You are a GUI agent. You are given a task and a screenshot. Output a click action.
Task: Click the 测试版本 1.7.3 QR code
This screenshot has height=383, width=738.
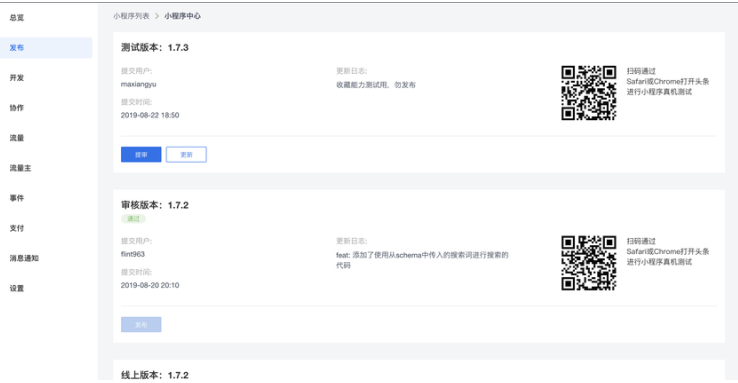click(589, 93)
